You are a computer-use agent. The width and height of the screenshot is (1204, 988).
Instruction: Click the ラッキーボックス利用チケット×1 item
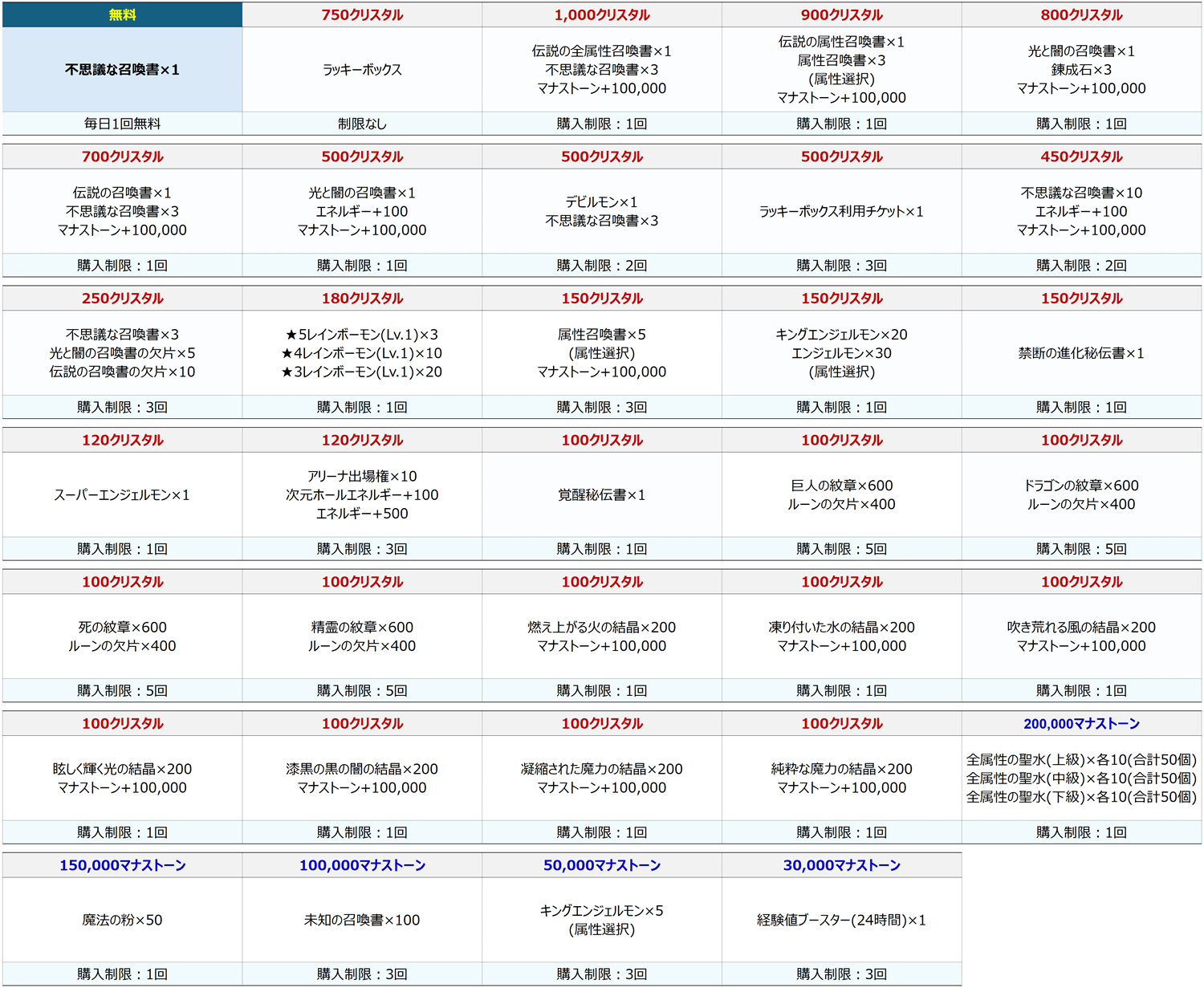(x=841, y=212)
